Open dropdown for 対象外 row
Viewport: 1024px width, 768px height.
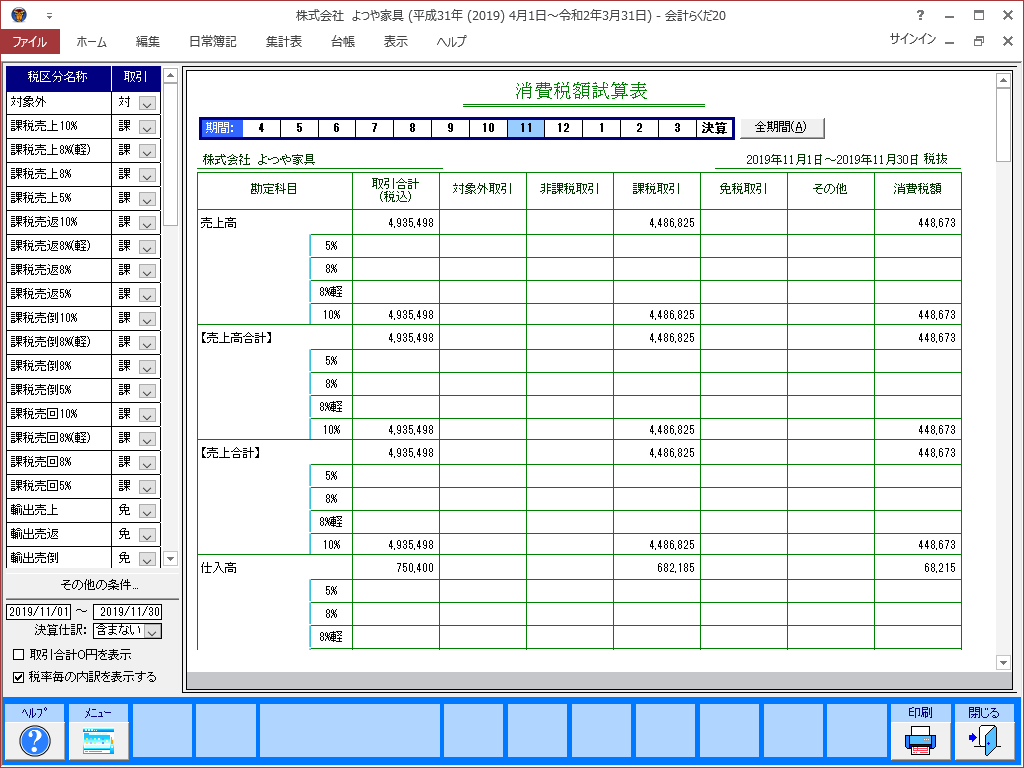pyautogui.click(x=147, y=103)
